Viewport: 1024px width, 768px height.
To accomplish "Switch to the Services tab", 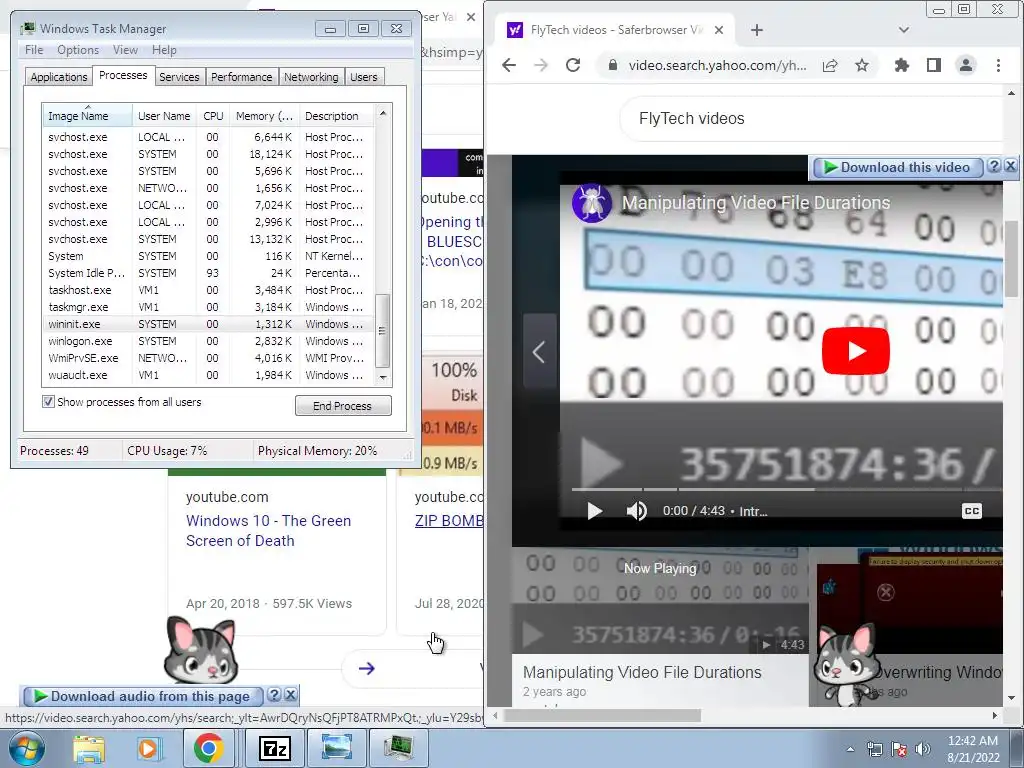I will [179, 77].
